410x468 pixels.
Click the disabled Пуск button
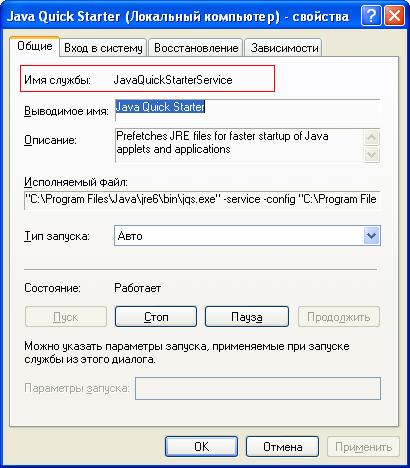pos(66,317)
